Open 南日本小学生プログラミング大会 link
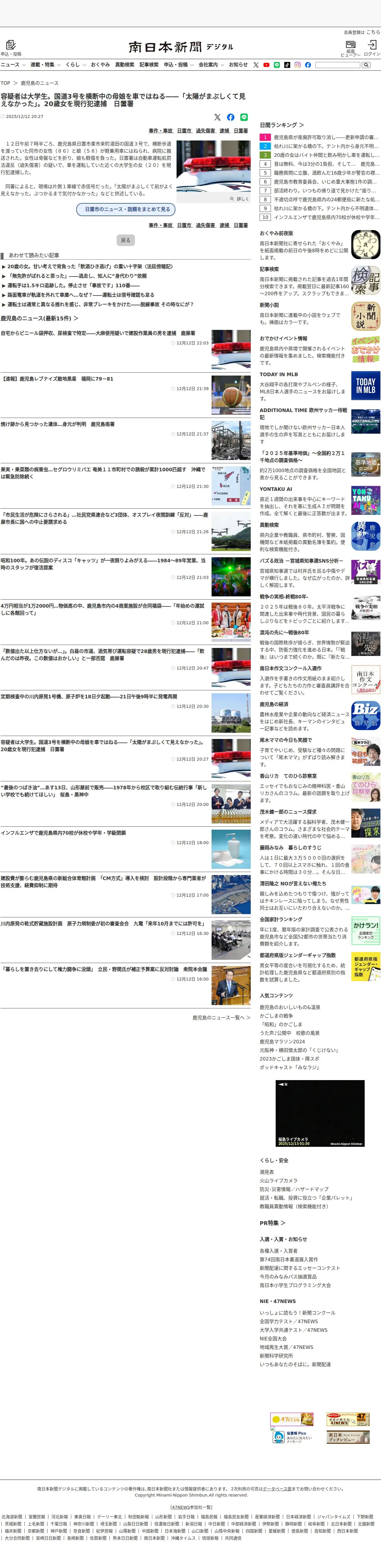Screen dimensions: 381x1568 point(295,1285)
